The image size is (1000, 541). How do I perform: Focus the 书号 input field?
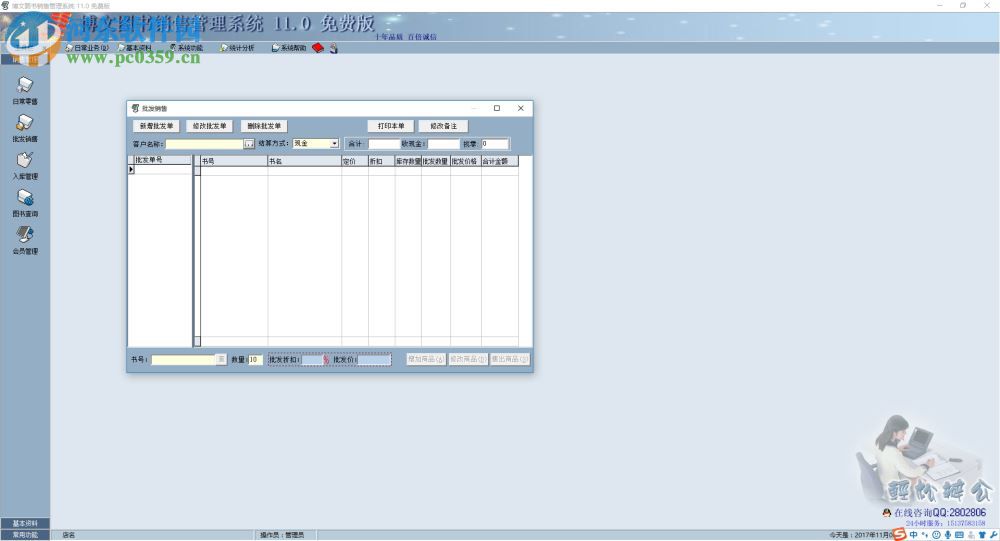[x=183, y=360]
